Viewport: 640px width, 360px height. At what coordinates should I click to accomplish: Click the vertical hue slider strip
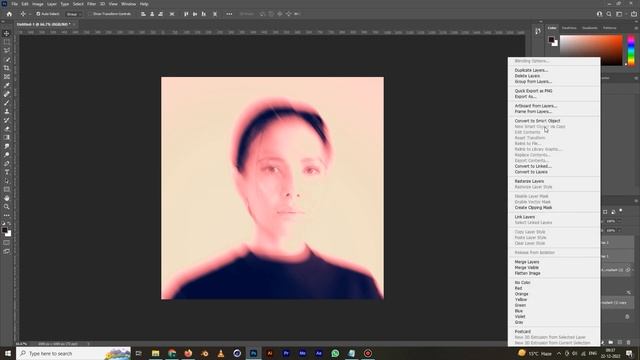click(x=631, y=50)
